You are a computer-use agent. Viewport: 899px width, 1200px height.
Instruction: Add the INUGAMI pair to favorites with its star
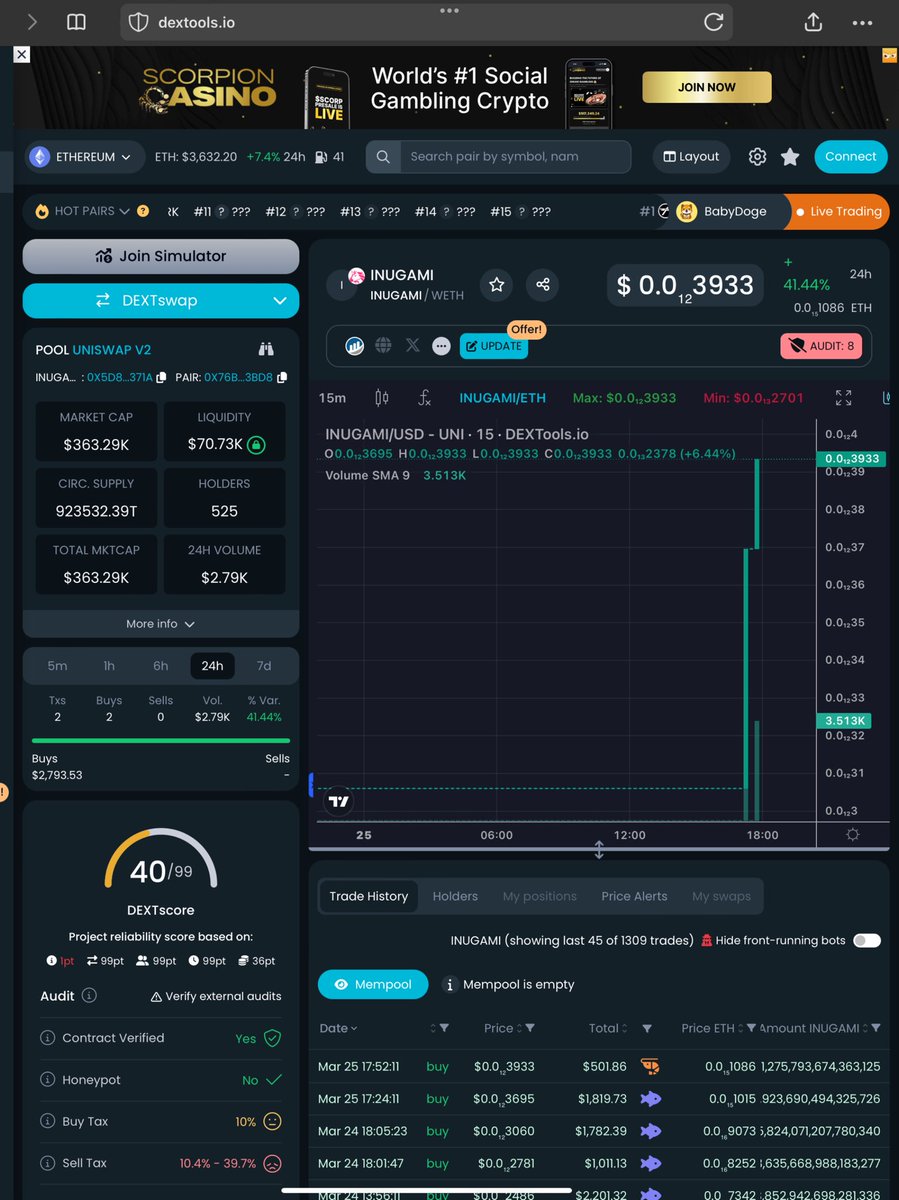(497, 285)
